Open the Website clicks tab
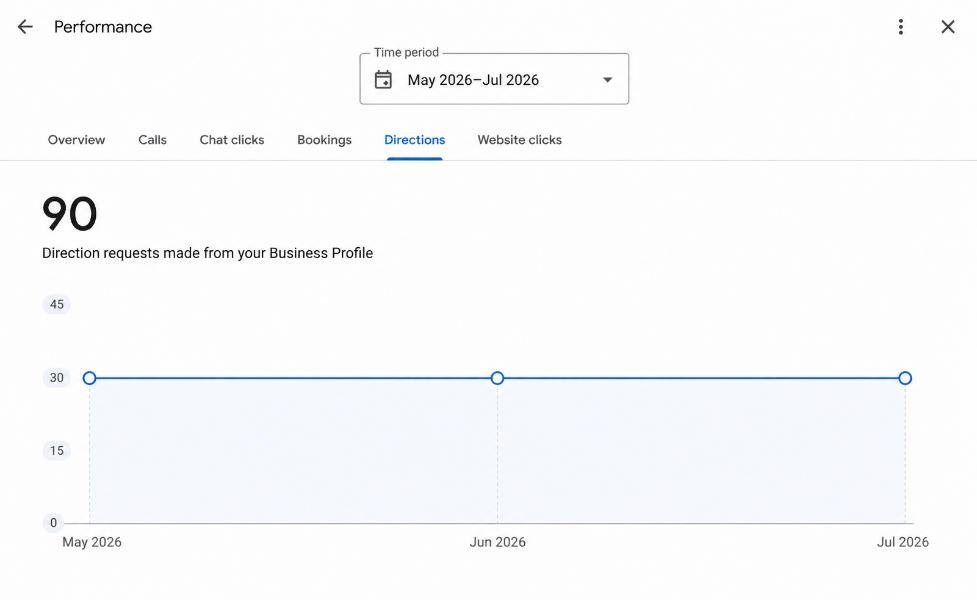 (520, 140)
